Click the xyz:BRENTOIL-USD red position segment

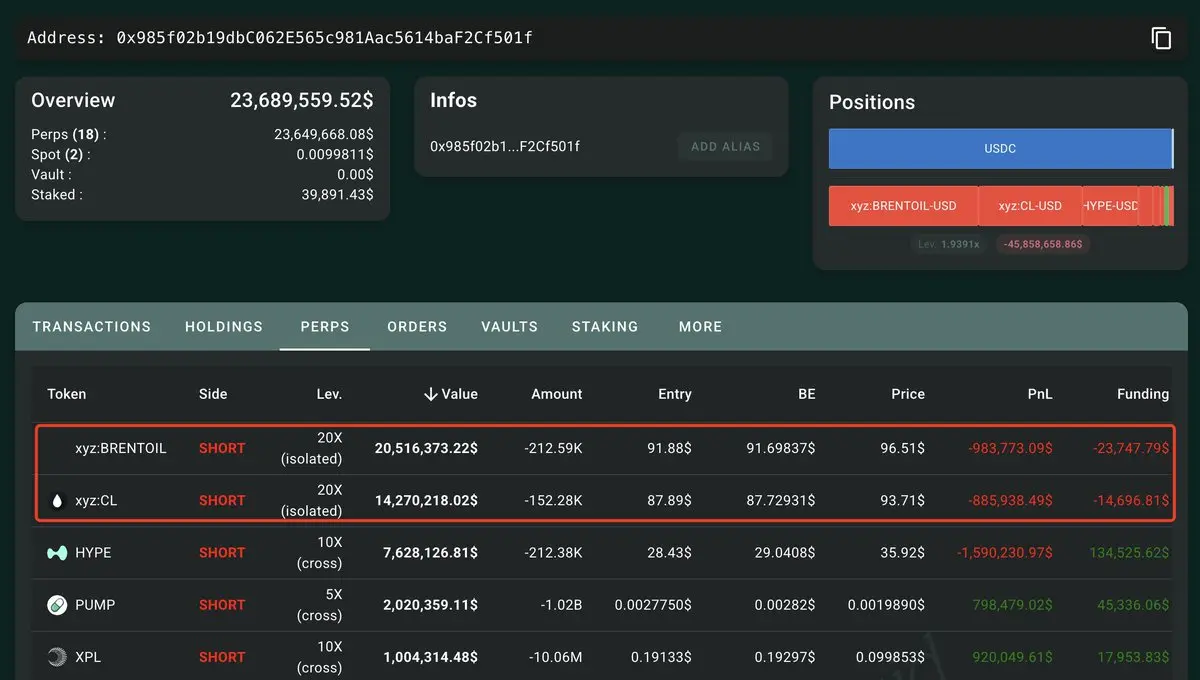903,206
